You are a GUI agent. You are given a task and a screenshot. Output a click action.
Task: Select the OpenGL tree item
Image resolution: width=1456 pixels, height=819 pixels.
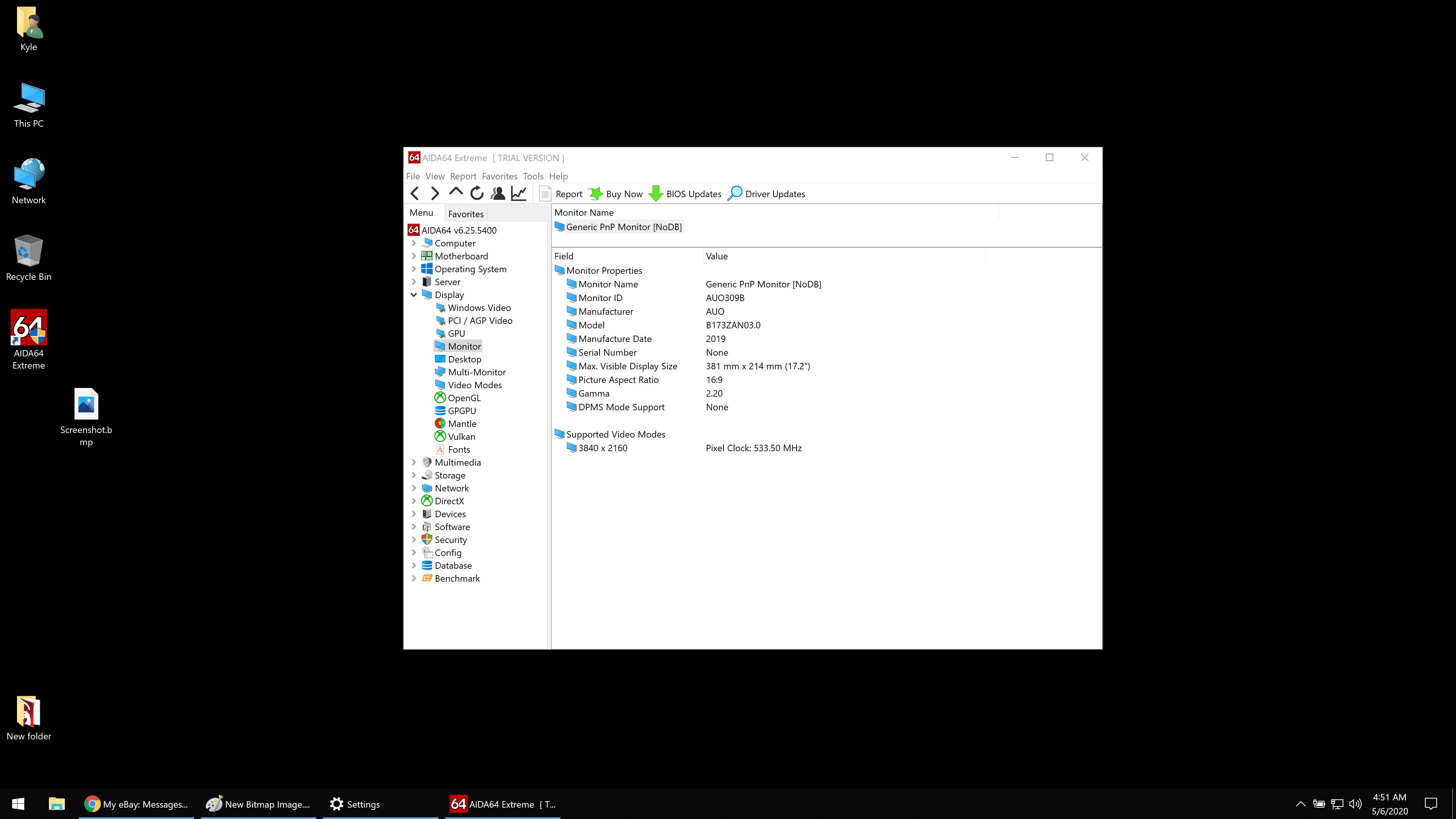pos(458,399)
